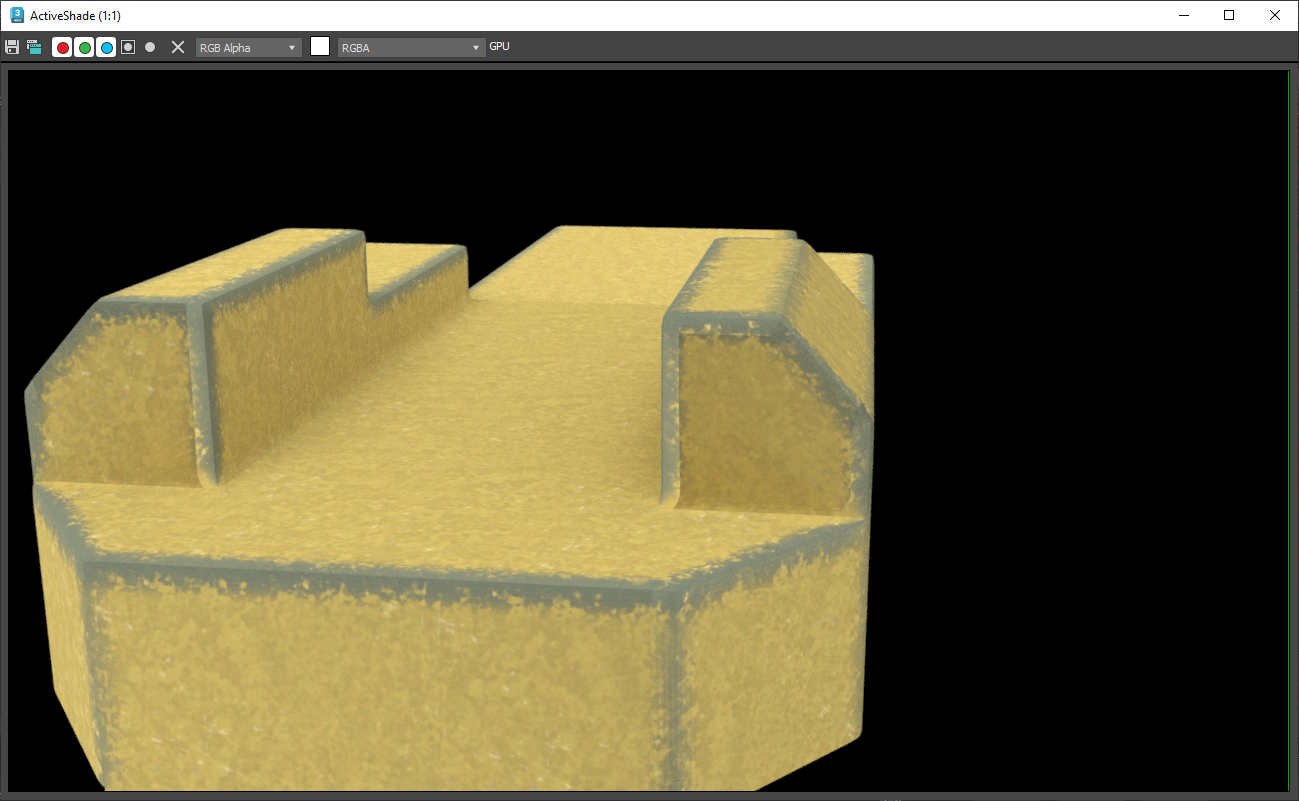Close the ActiveShade window
Viewport: 1299px width, 801px height.
tap(1275, 15)
